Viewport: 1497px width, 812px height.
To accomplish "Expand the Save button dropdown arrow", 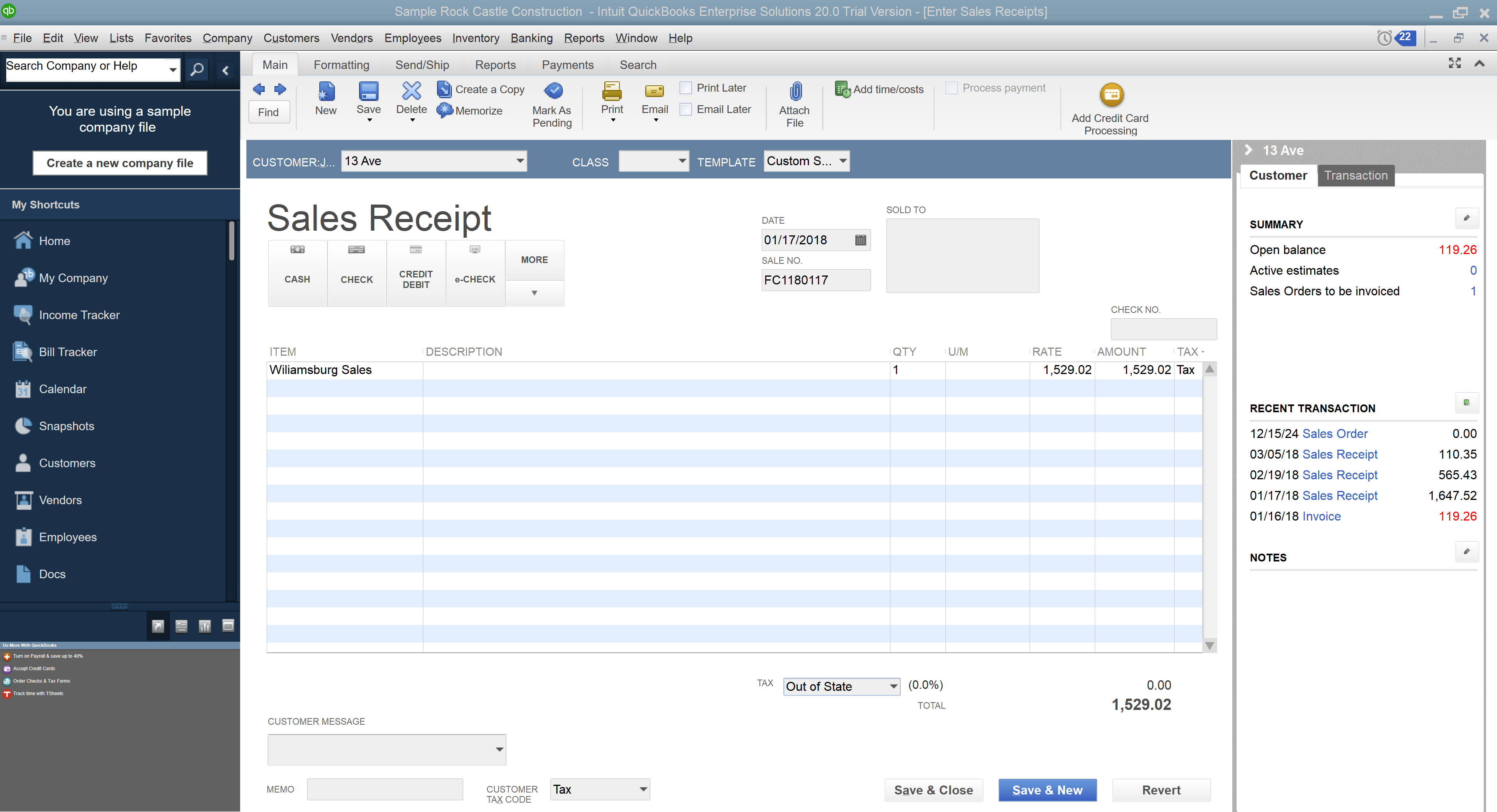I will 369,120.
